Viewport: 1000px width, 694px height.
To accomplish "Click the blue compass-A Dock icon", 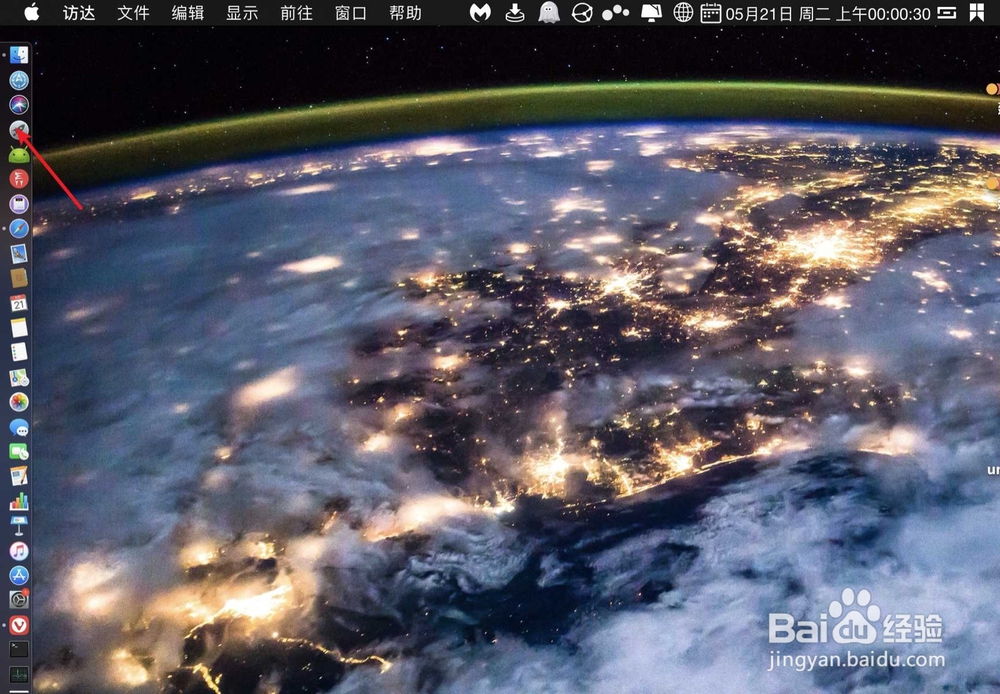I will coord(19,80).
